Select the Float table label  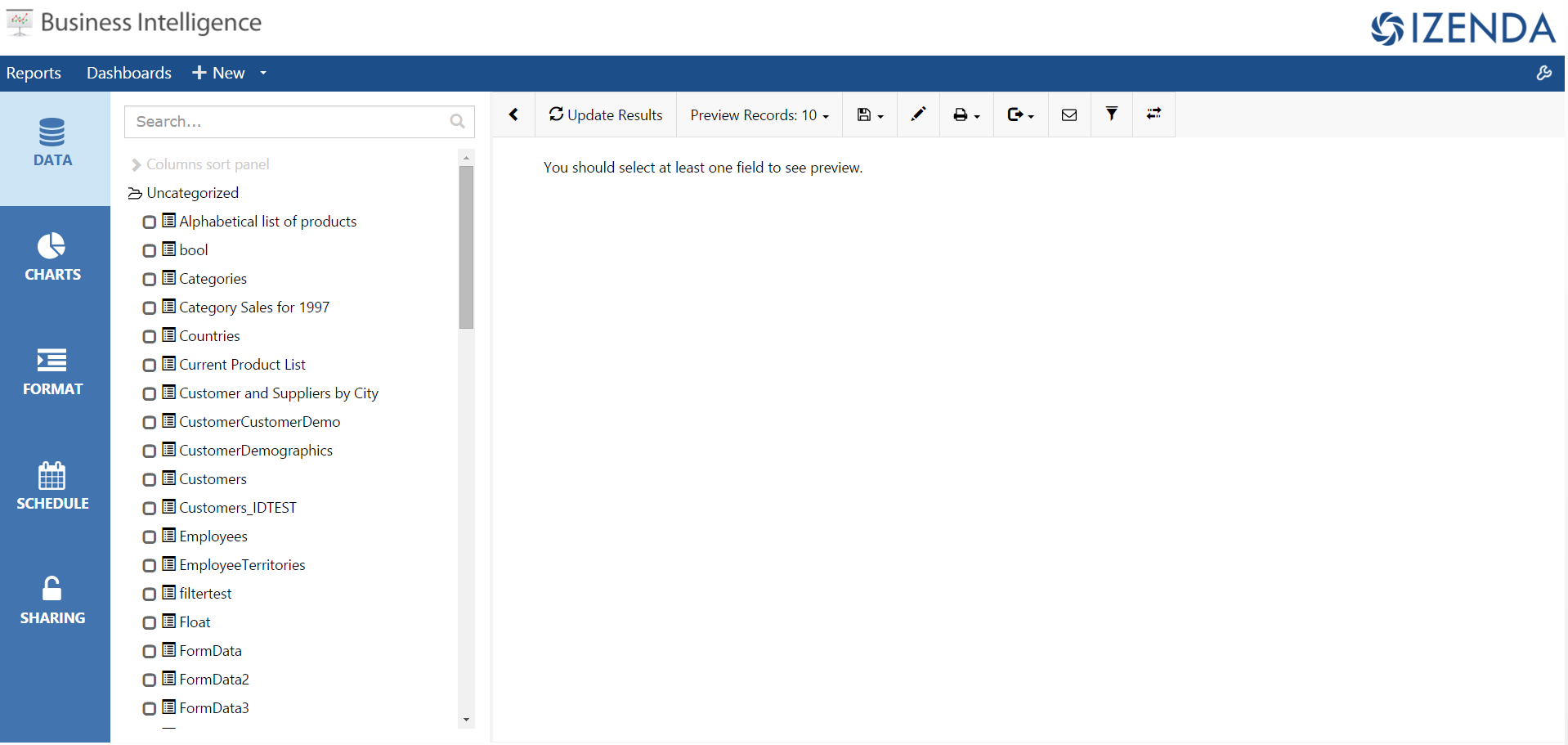click(195, 622)
